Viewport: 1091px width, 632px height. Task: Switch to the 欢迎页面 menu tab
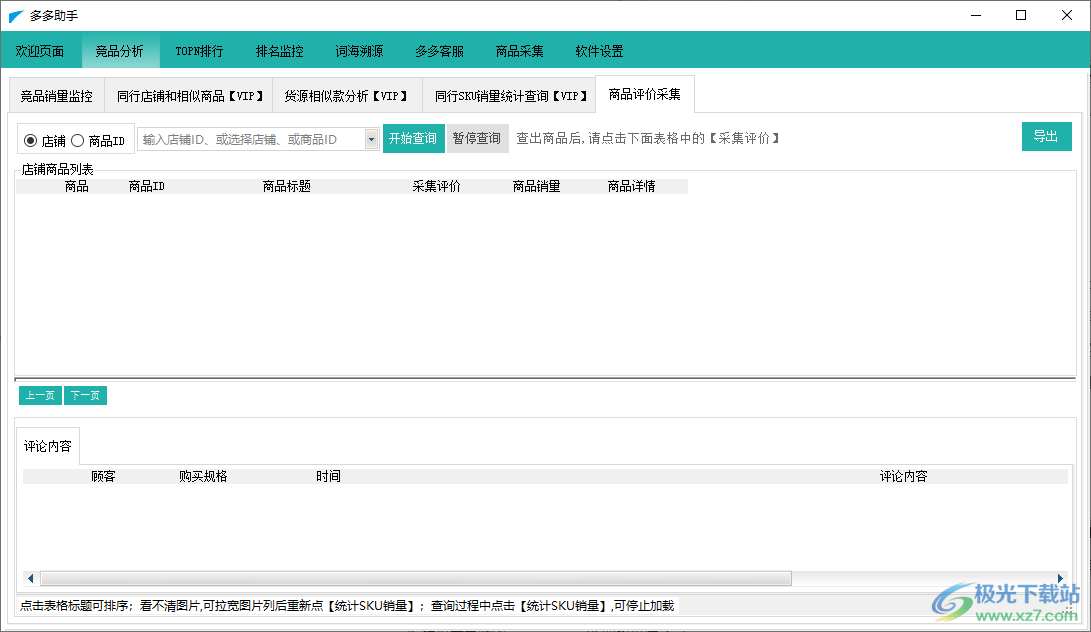(x=41, y=50)
